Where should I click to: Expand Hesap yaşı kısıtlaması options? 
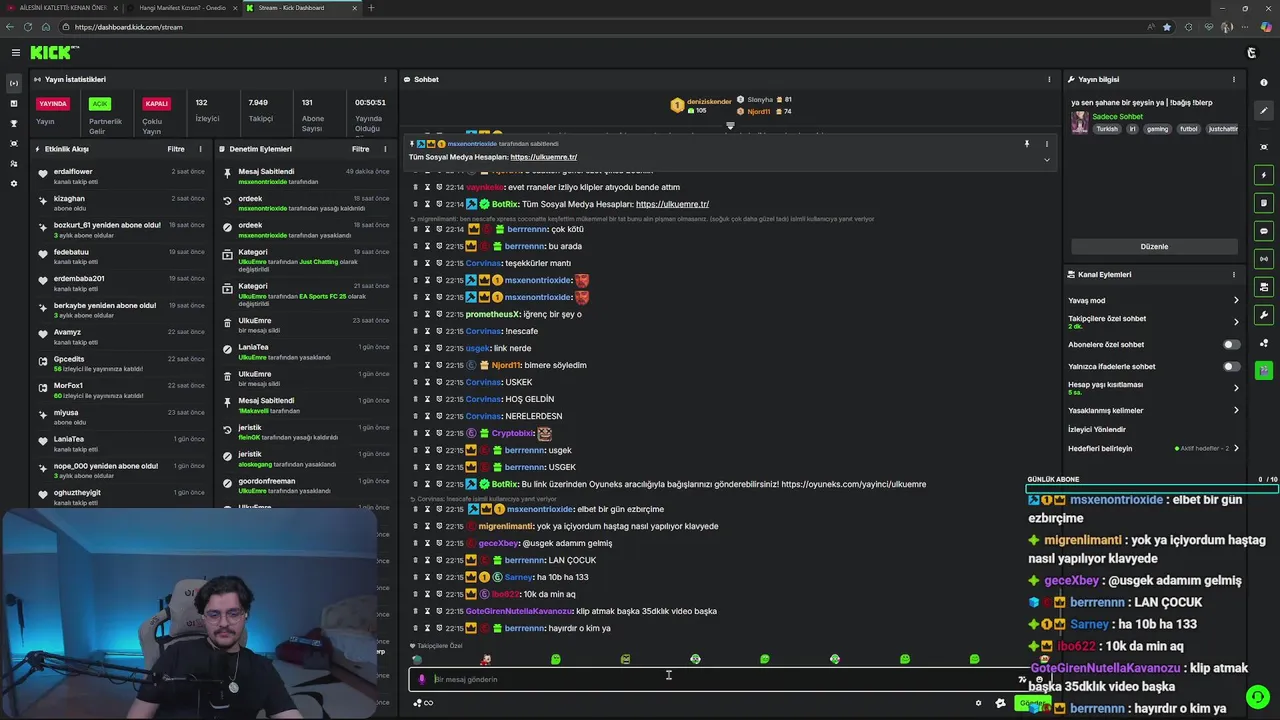point(1236,388)
